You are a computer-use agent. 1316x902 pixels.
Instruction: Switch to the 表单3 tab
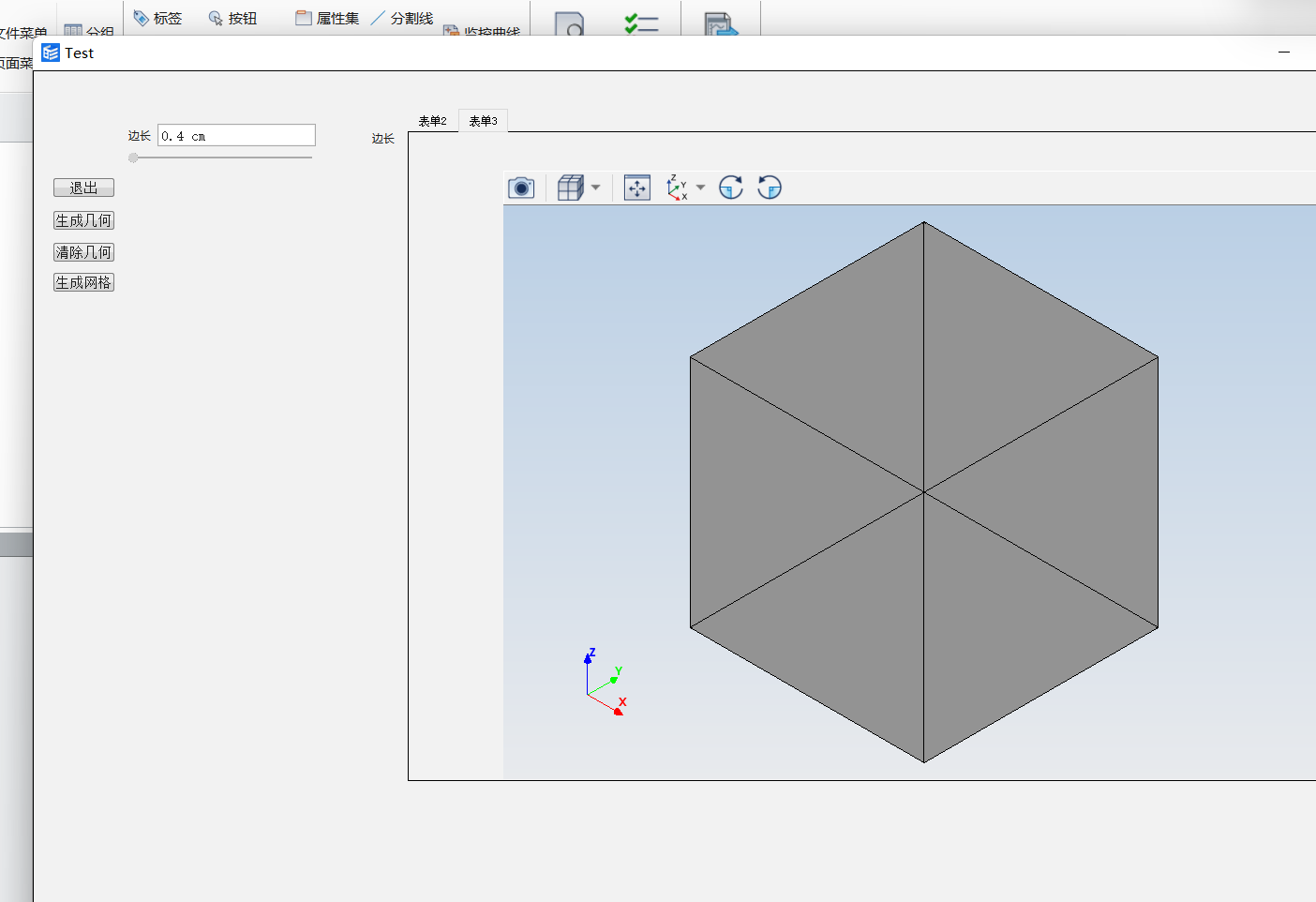click(483, 121)
